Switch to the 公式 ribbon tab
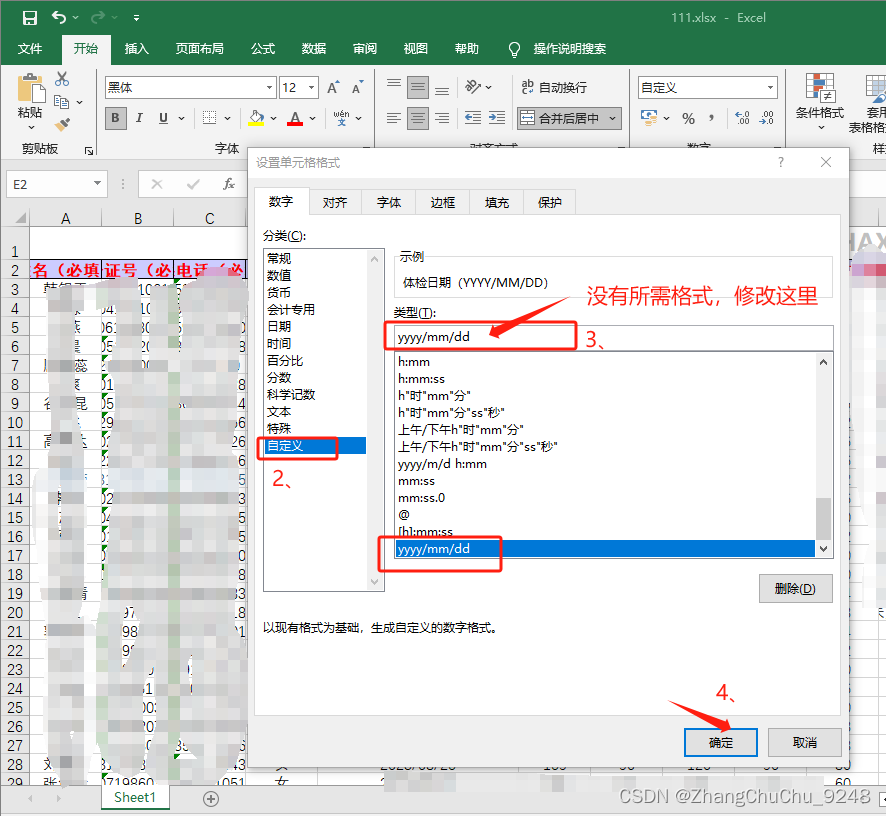Viewport: 886px width, 816px height. pyautogui.click(x=263, y=49)
